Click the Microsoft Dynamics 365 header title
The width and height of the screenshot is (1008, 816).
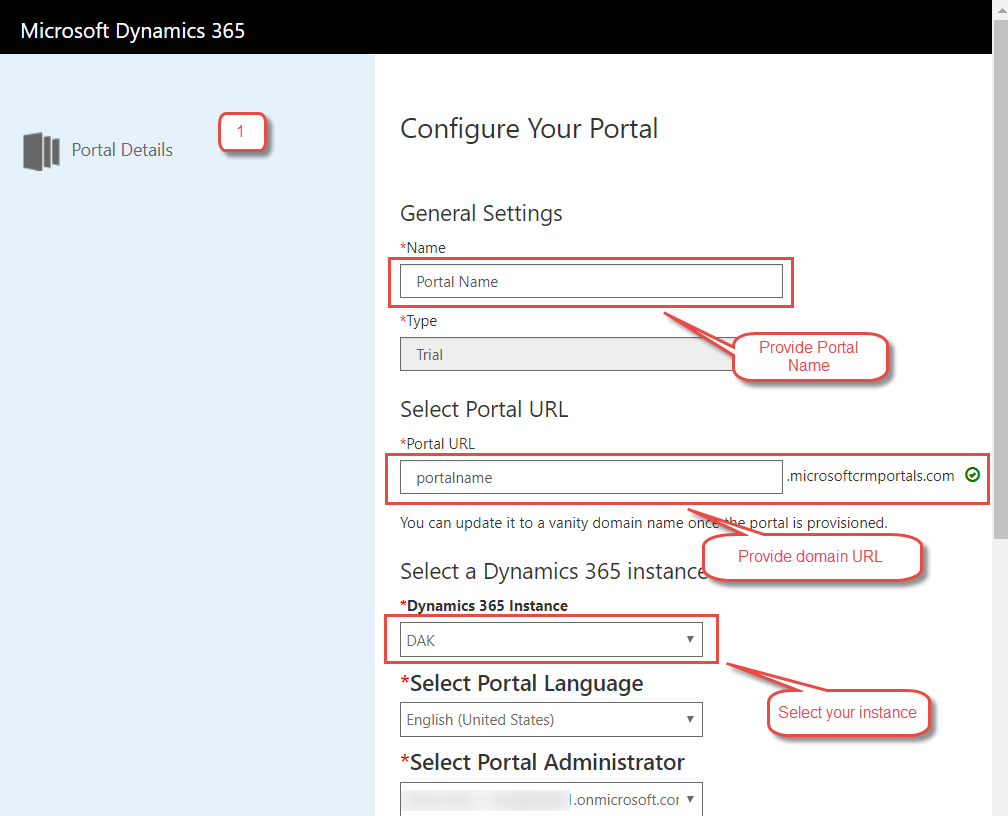coord(132,30)
